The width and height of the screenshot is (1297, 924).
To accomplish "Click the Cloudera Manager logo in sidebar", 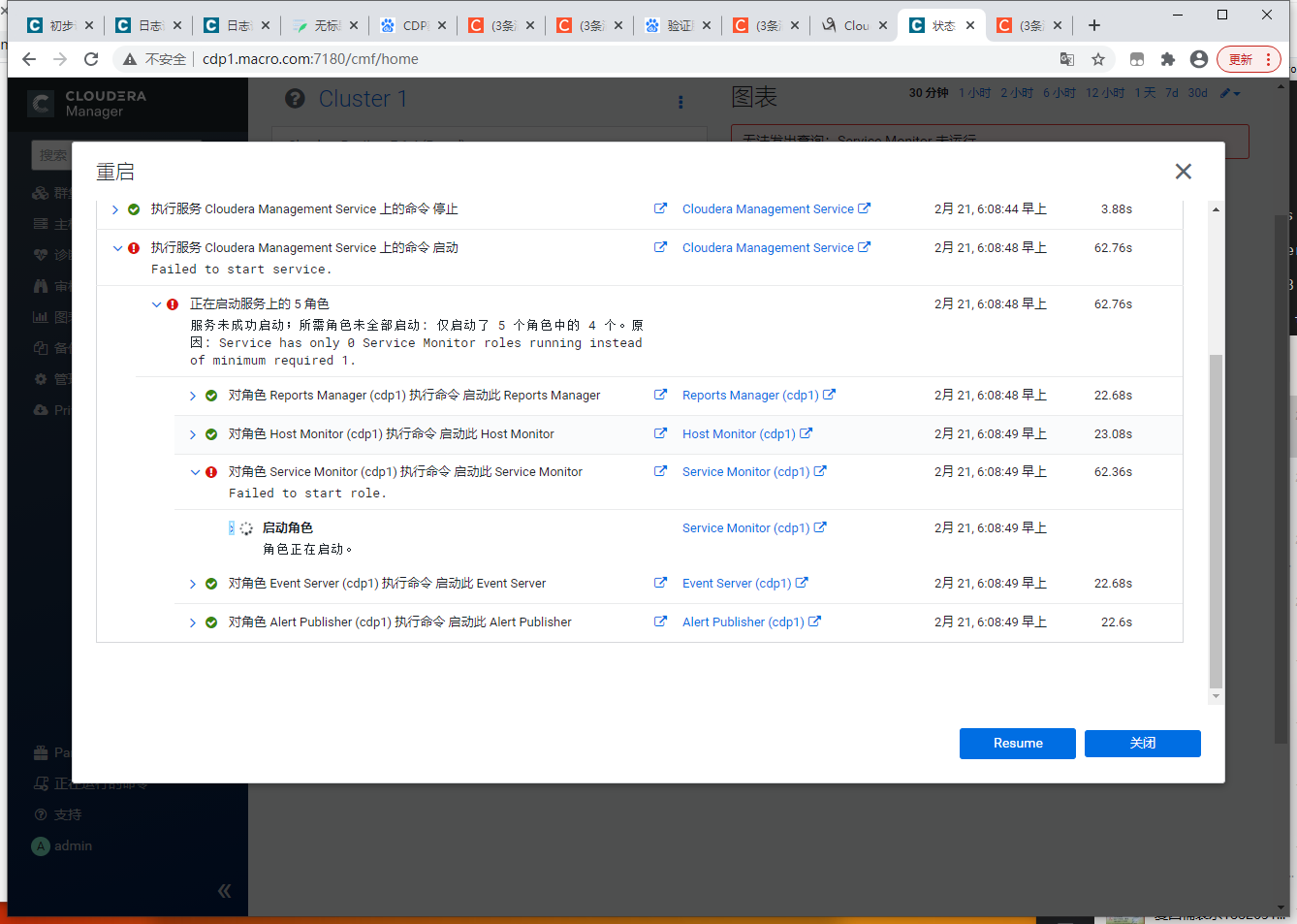I will tap(87, 104).
